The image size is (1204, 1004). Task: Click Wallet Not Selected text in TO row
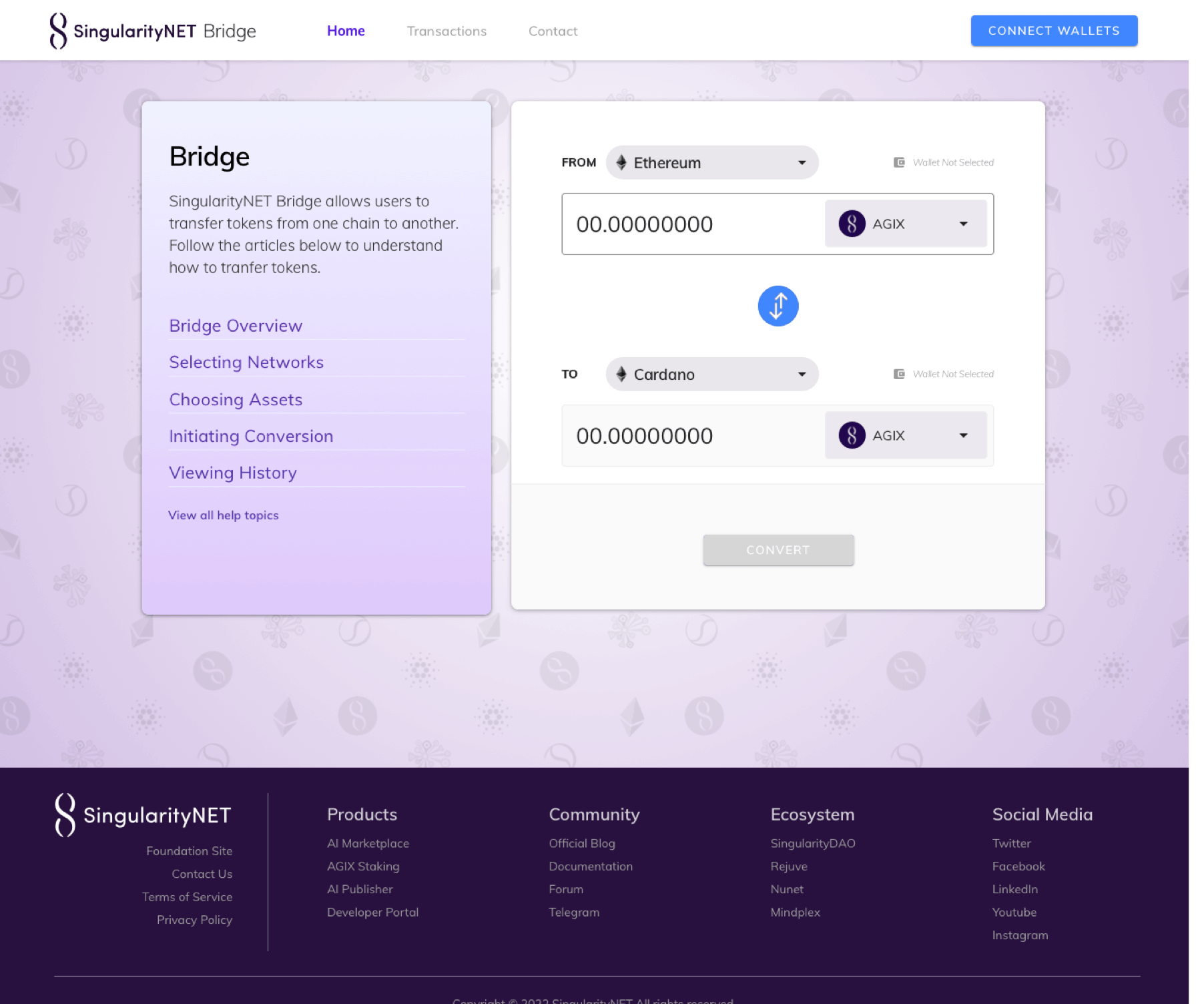[x=953, y=374]
